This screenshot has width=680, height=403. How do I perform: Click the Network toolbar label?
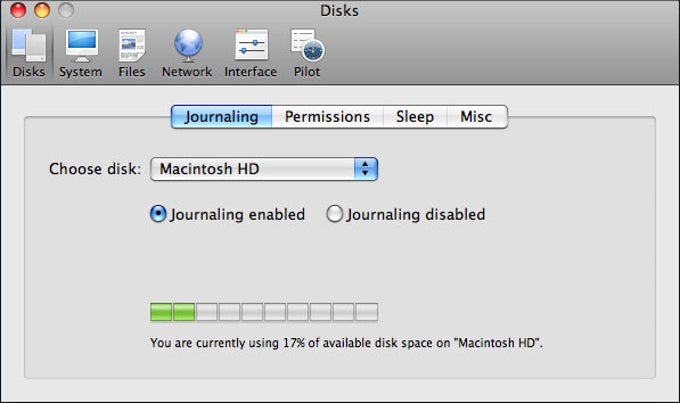coord(187,72)
